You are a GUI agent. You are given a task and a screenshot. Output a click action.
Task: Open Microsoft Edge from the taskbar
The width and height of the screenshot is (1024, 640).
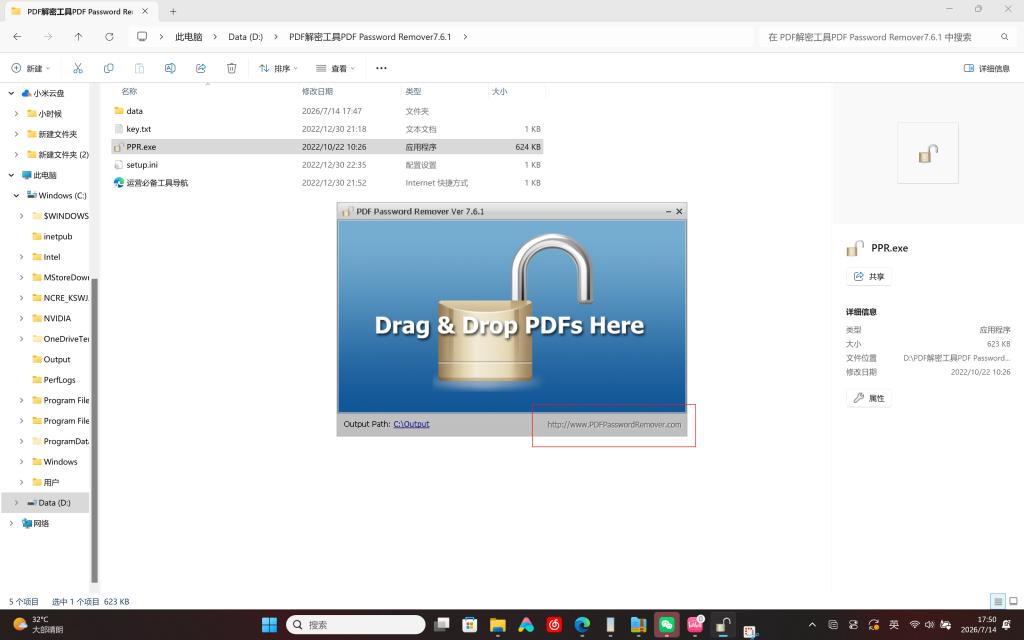(x=582, y=625)
